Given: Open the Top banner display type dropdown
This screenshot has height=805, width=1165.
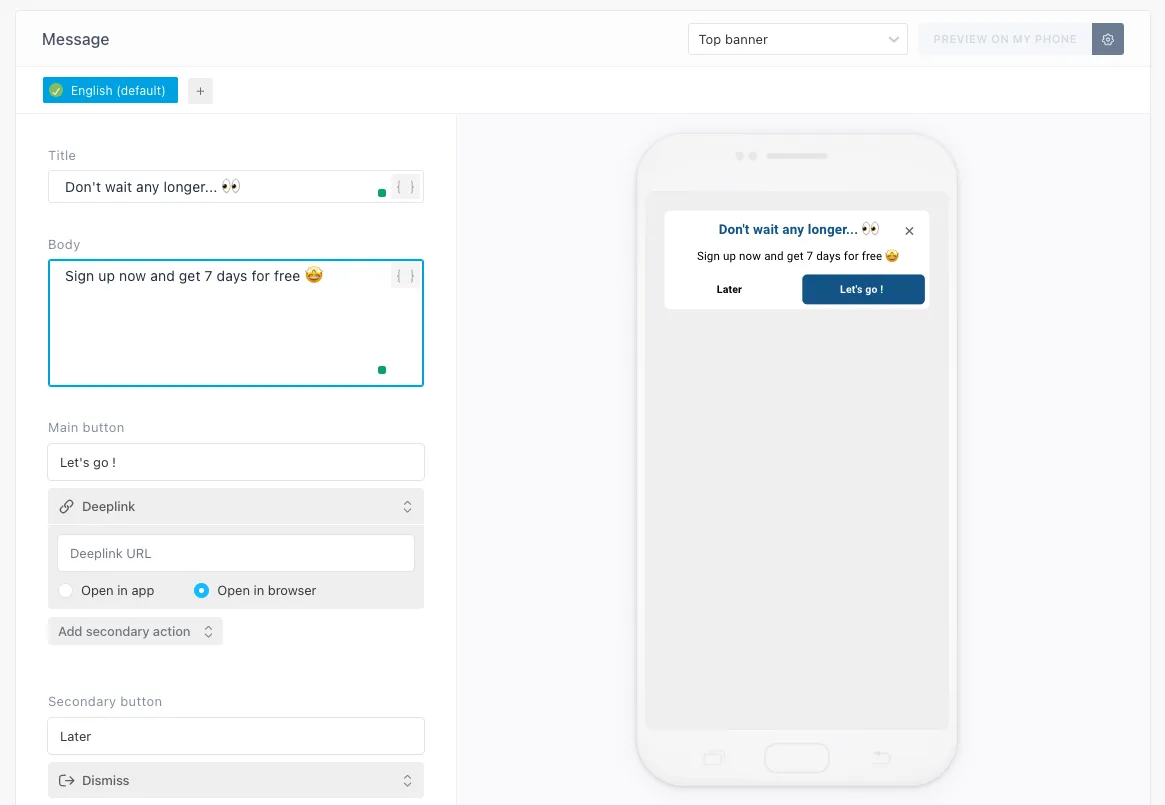Looking at the screenshot, I should (797, 39).
